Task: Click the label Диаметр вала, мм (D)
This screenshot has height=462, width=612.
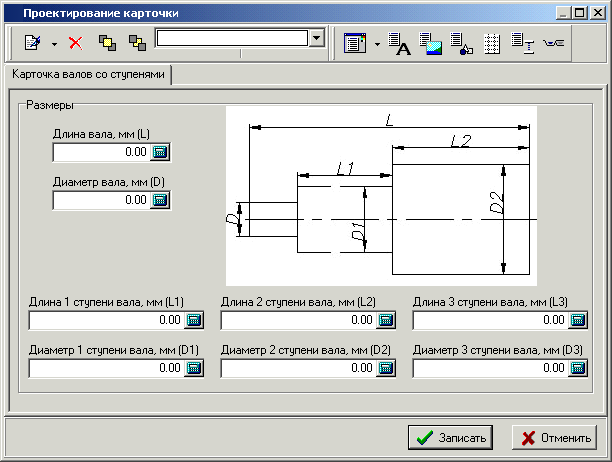Action: (x=109, y=182)
